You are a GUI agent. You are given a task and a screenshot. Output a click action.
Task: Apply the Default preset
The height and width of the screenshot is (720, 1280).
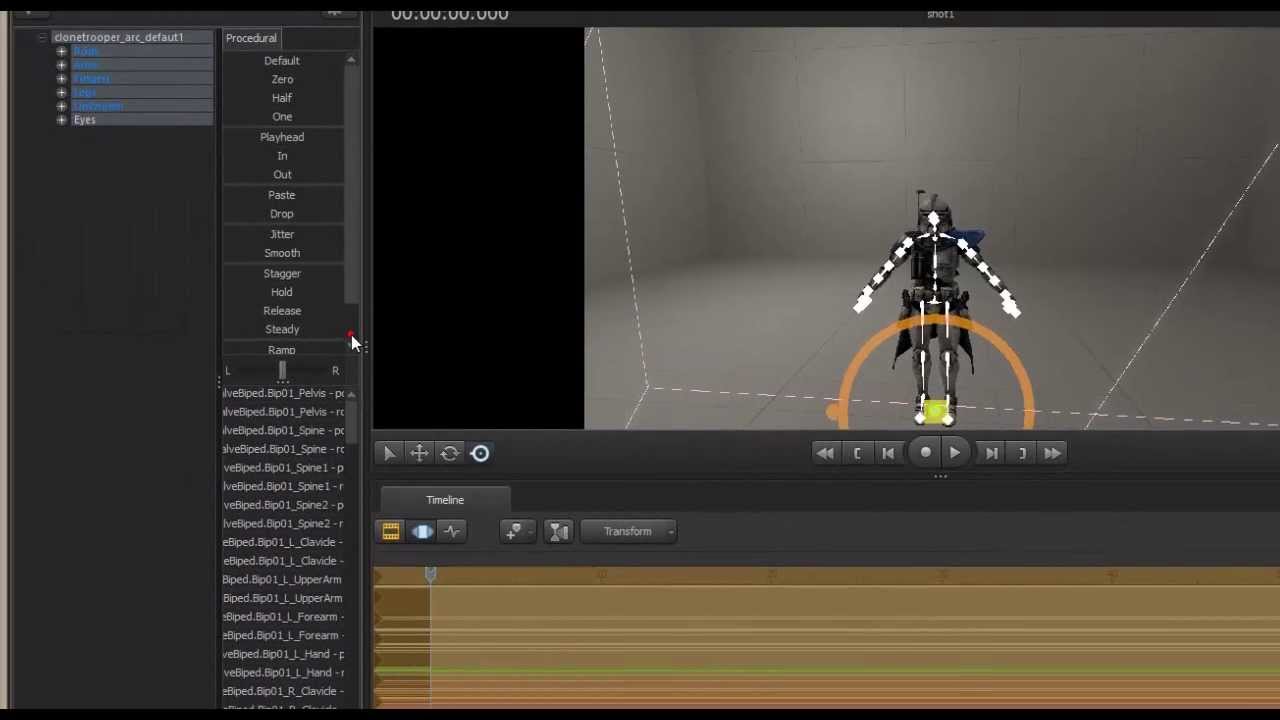pos(282,61)
